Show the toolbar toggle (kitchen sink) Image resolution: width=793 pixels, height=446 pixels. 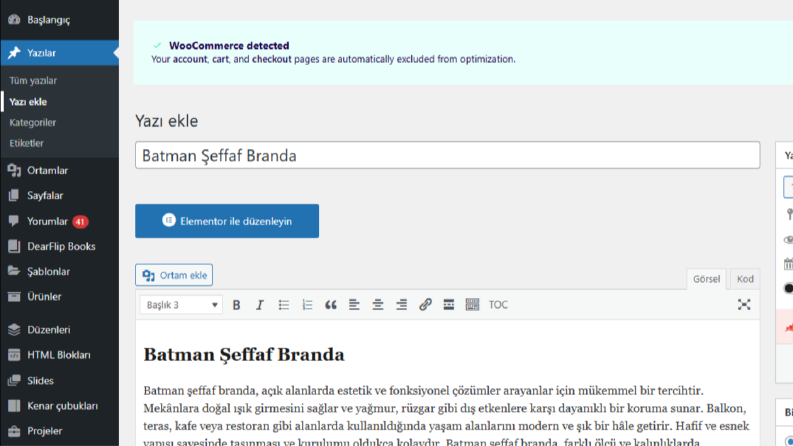tap(472, 305)
